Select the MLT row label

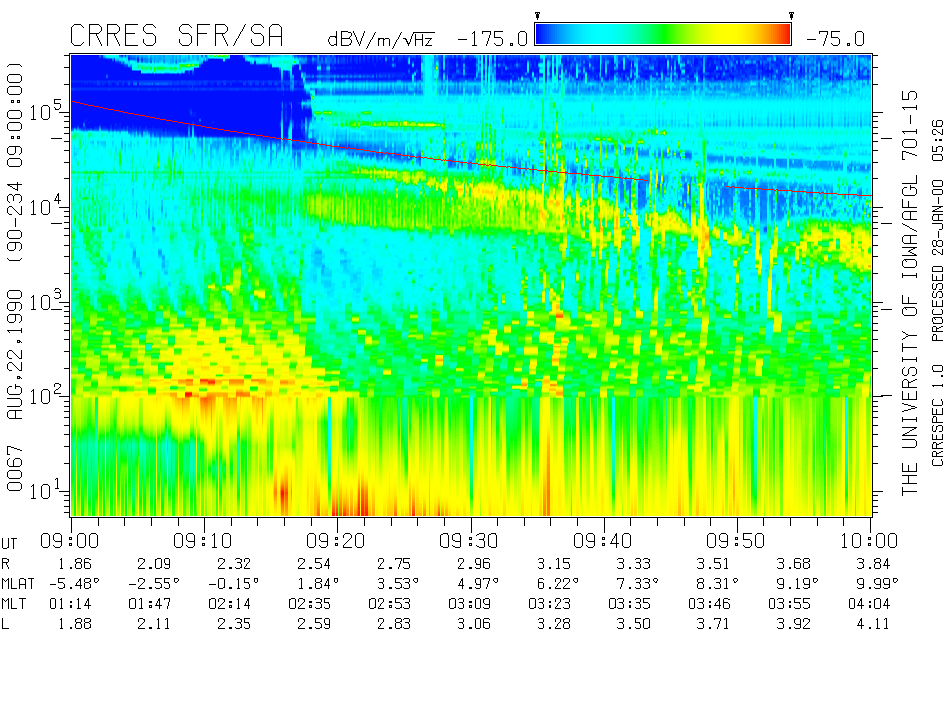pos(15,603)
